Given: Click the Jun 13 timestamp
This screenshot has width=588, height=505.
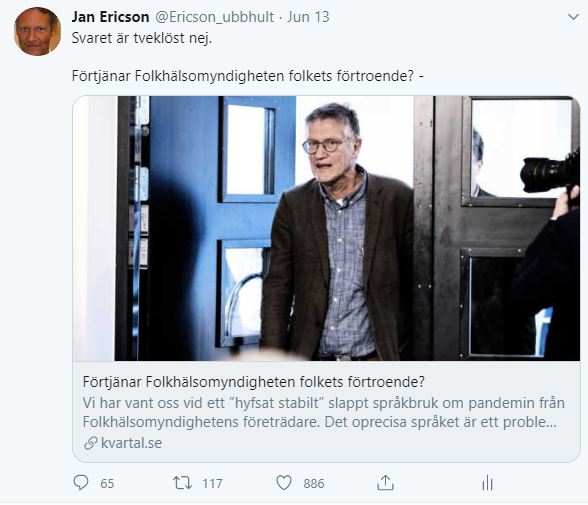Looking at the screenshot, I should pyautogui.click(x=308, y=17).
